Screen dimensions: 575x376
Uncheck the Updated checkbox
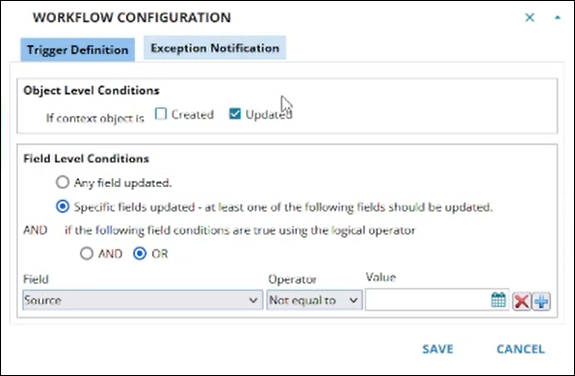(x=235, y=114)
